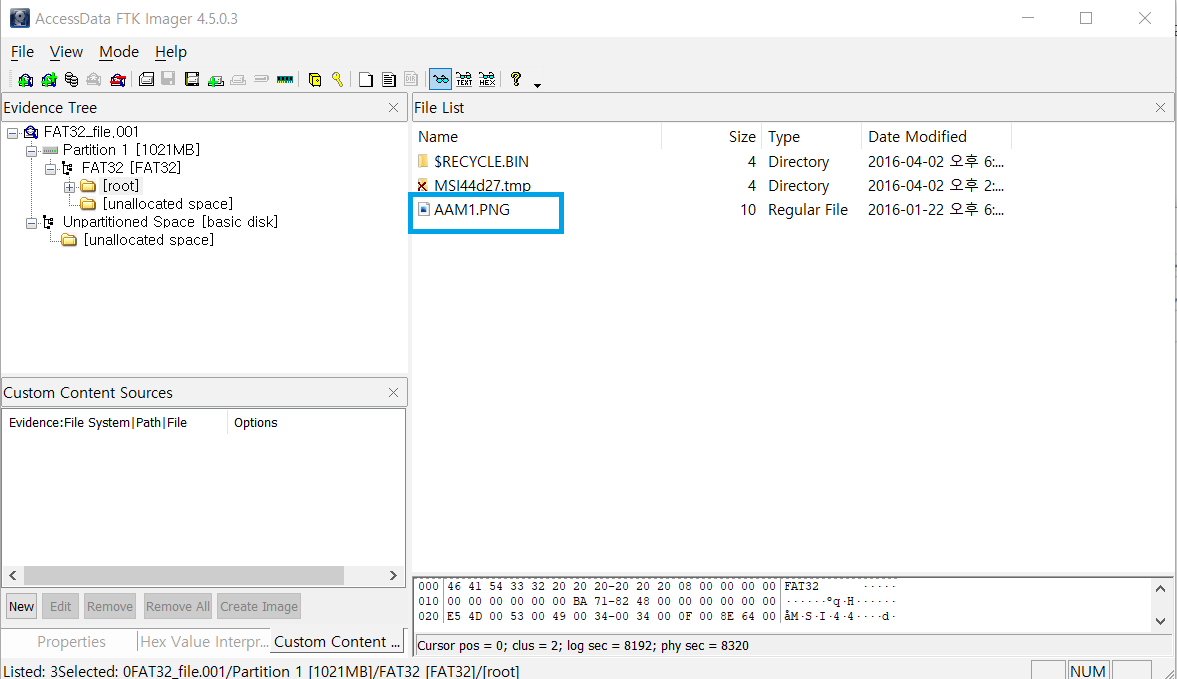Open the toolbar options overflow arrow
Viewport: 1177px width, 679px height.
click(x=537, y=84)
